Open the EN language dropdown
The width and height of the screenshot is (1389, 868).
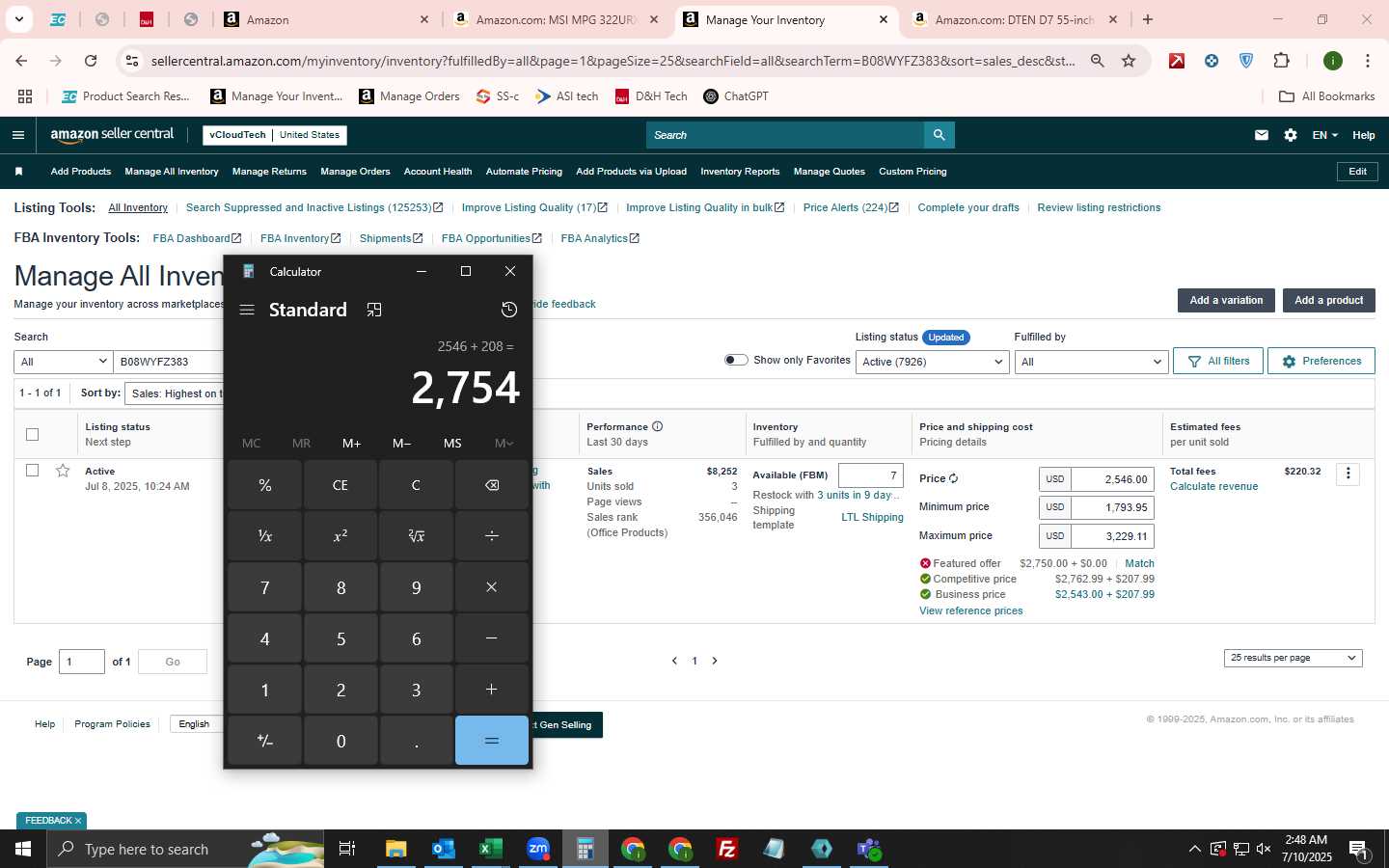(x=1324, y=135)
